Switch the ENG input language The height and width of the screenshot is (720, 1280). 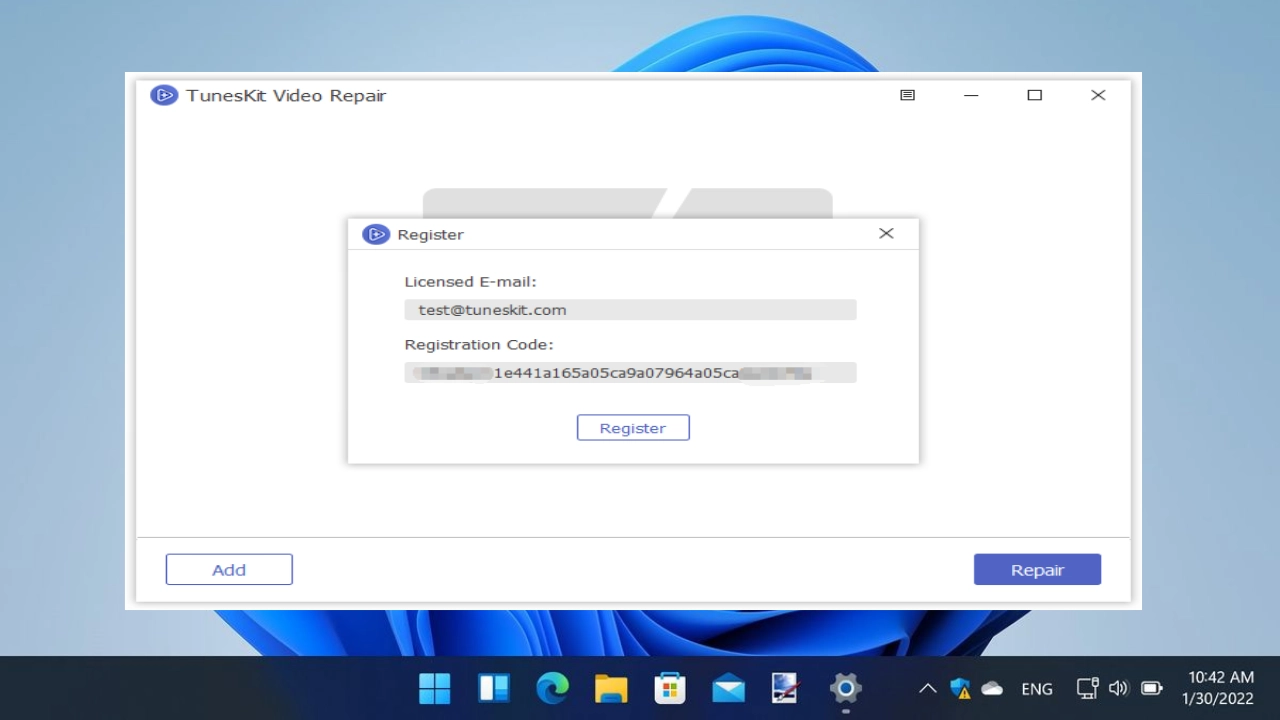(x=1037, y=689)
